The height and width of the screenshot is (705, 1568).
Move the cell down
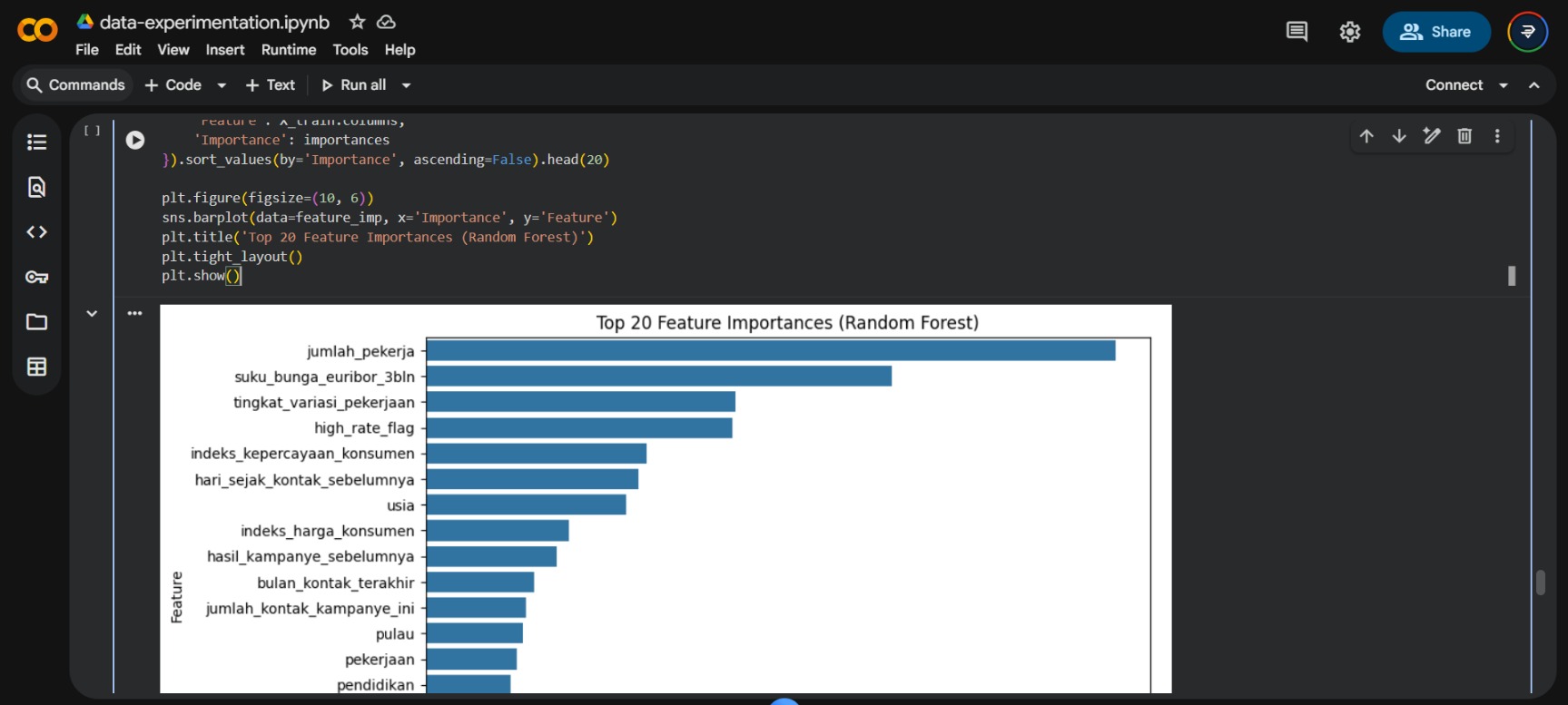click(x=1399, y=136)
